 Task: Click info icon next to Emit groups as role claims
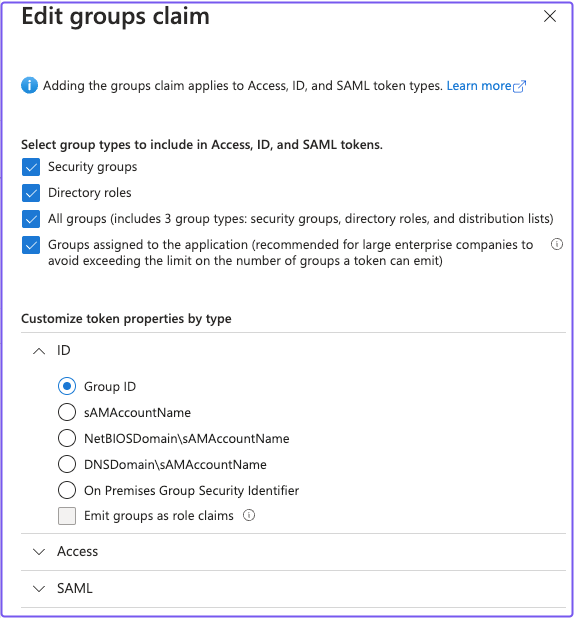pyautogui.click(x=249, y=515)
